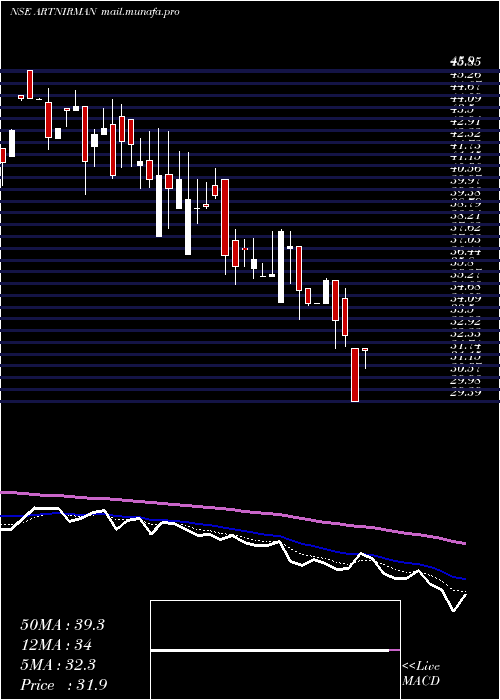Click the '50MA : 39.3' value
This screenshot has height=700, width=500.
[x=62, y=625]
